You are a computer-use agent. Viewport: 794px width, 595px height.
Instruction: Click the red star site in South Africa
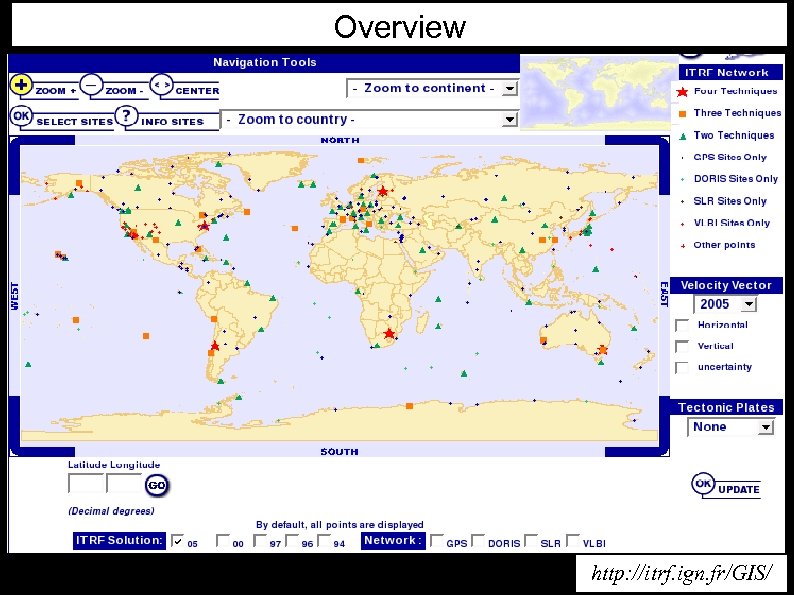point(389,333)
